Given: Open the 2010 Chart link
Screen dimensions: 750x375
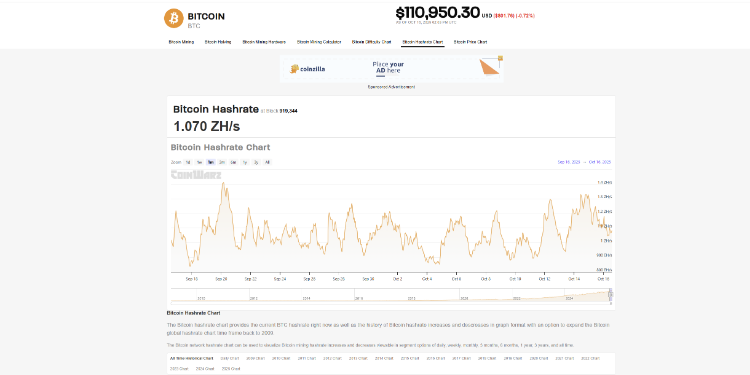Looking at the screenshot, I should [x=281, y=358].
